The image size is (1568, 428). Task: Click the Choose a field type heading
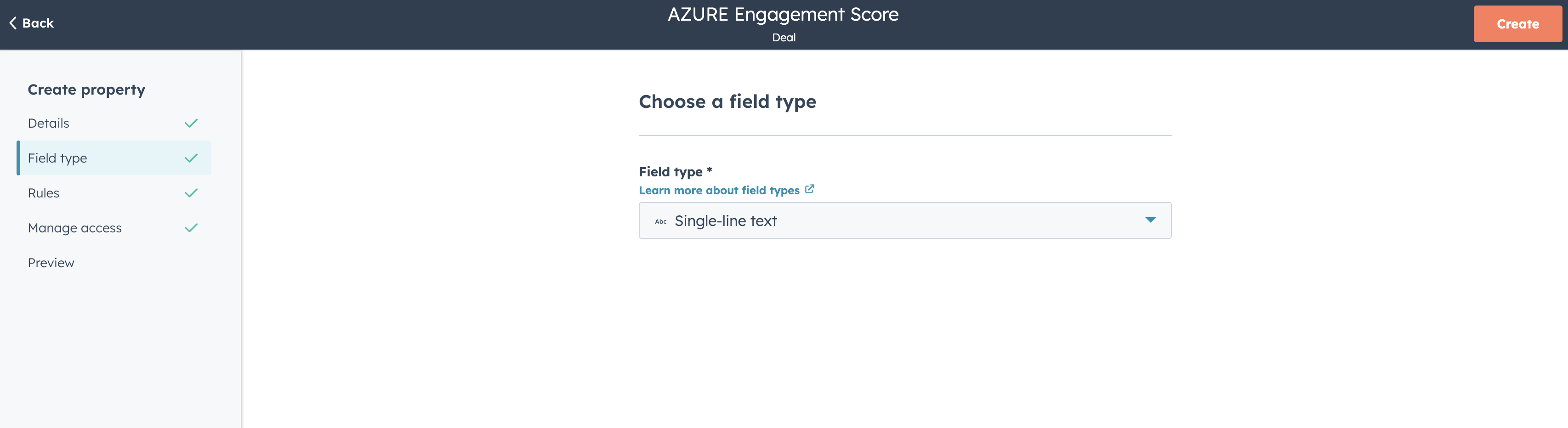[727, 101]
